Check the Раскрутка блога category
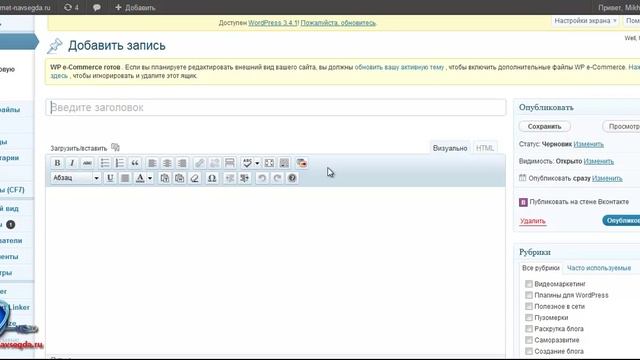The width and height of the screenshot is (640, 360). (x=529, y=329)
